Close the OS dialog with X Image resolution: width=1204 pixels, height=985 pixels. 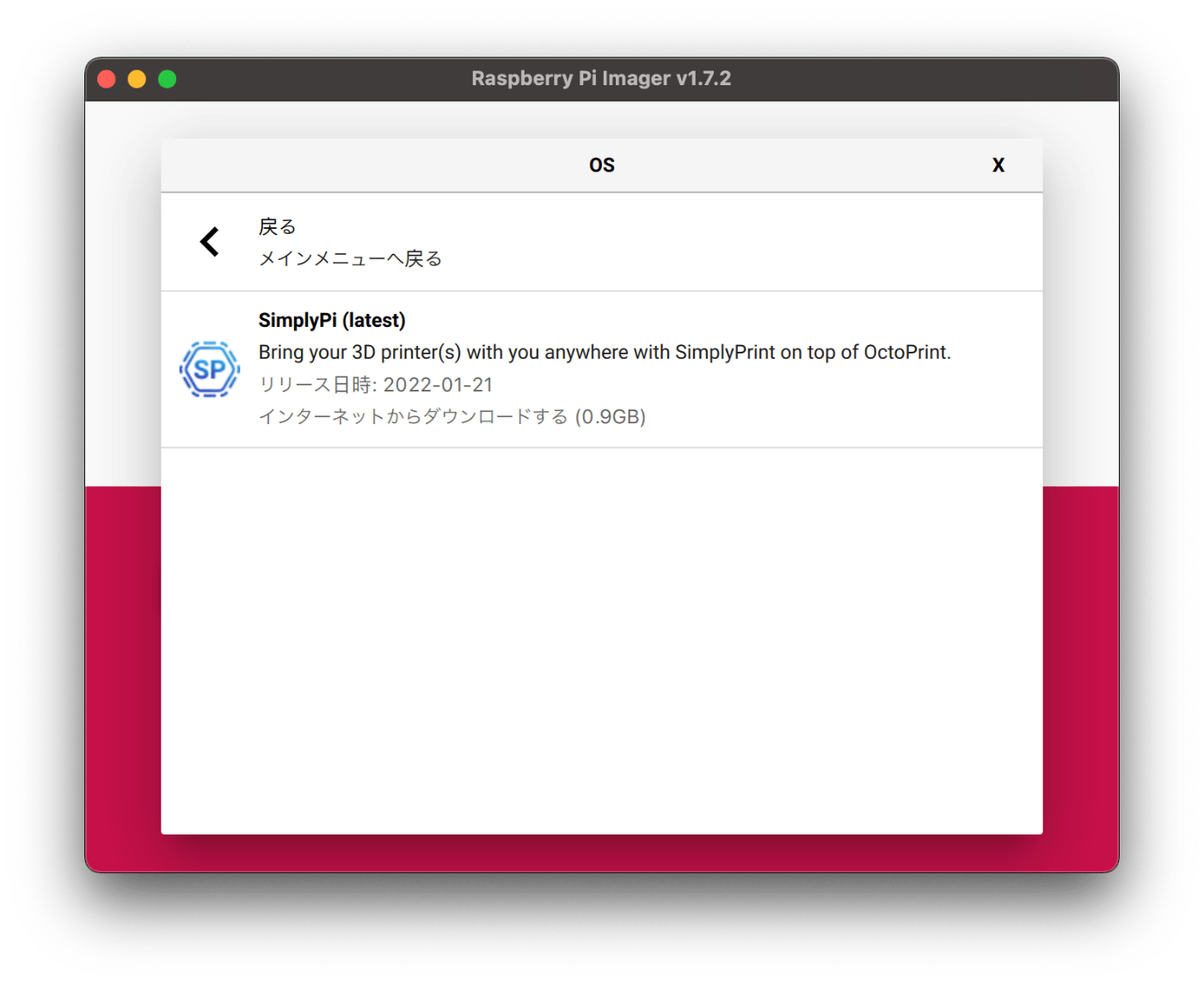coord(998,165)
